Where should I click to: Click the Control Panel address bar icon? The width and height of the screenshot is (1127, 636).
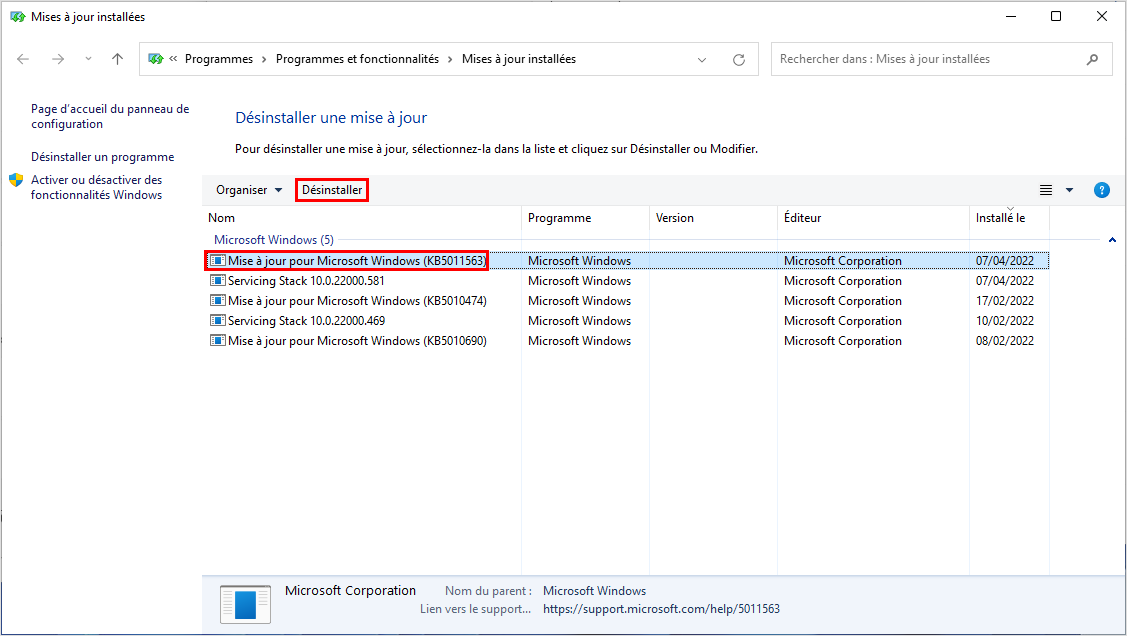click(x=156, y=59)
